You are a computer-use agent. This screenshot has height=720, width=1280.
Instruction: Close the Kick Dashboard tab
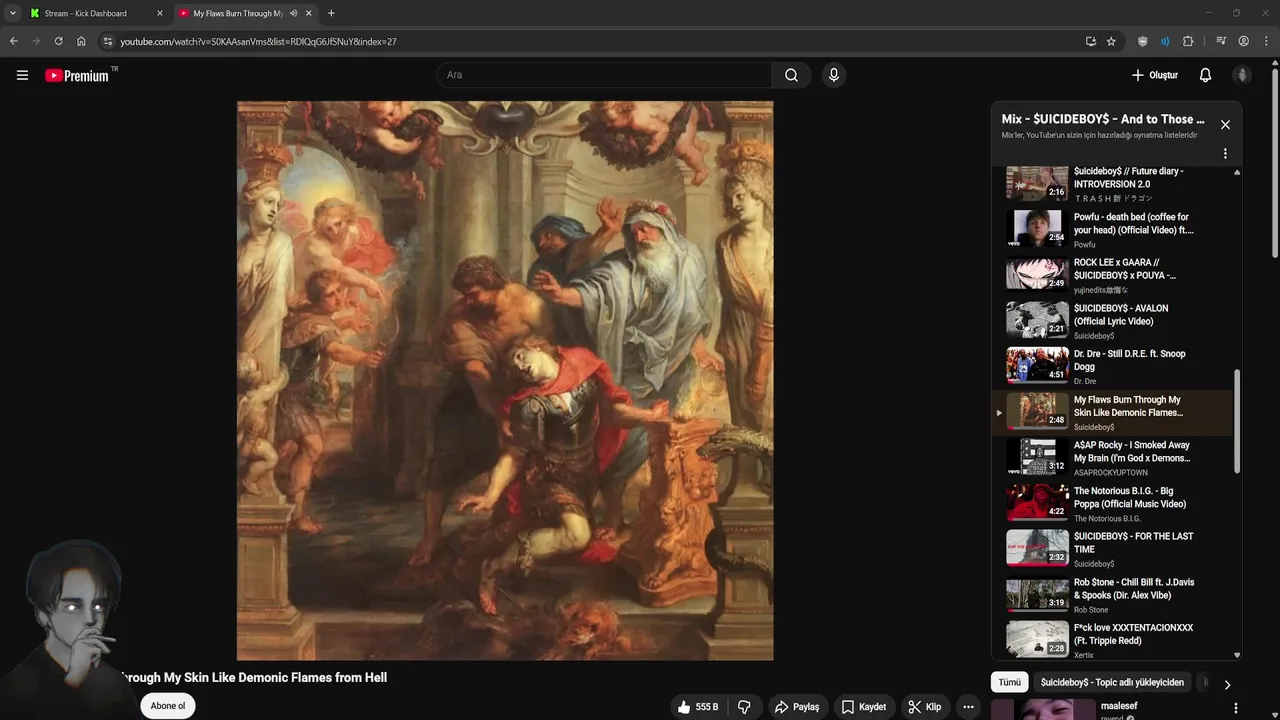tap(159, 13)
